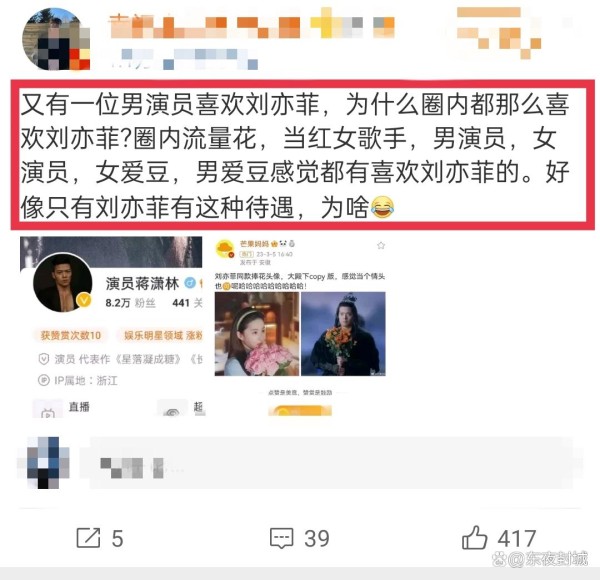View the girl with pink roses photo
The height and width of the screenshot is (580, 600).
click(x=257, y=334)
